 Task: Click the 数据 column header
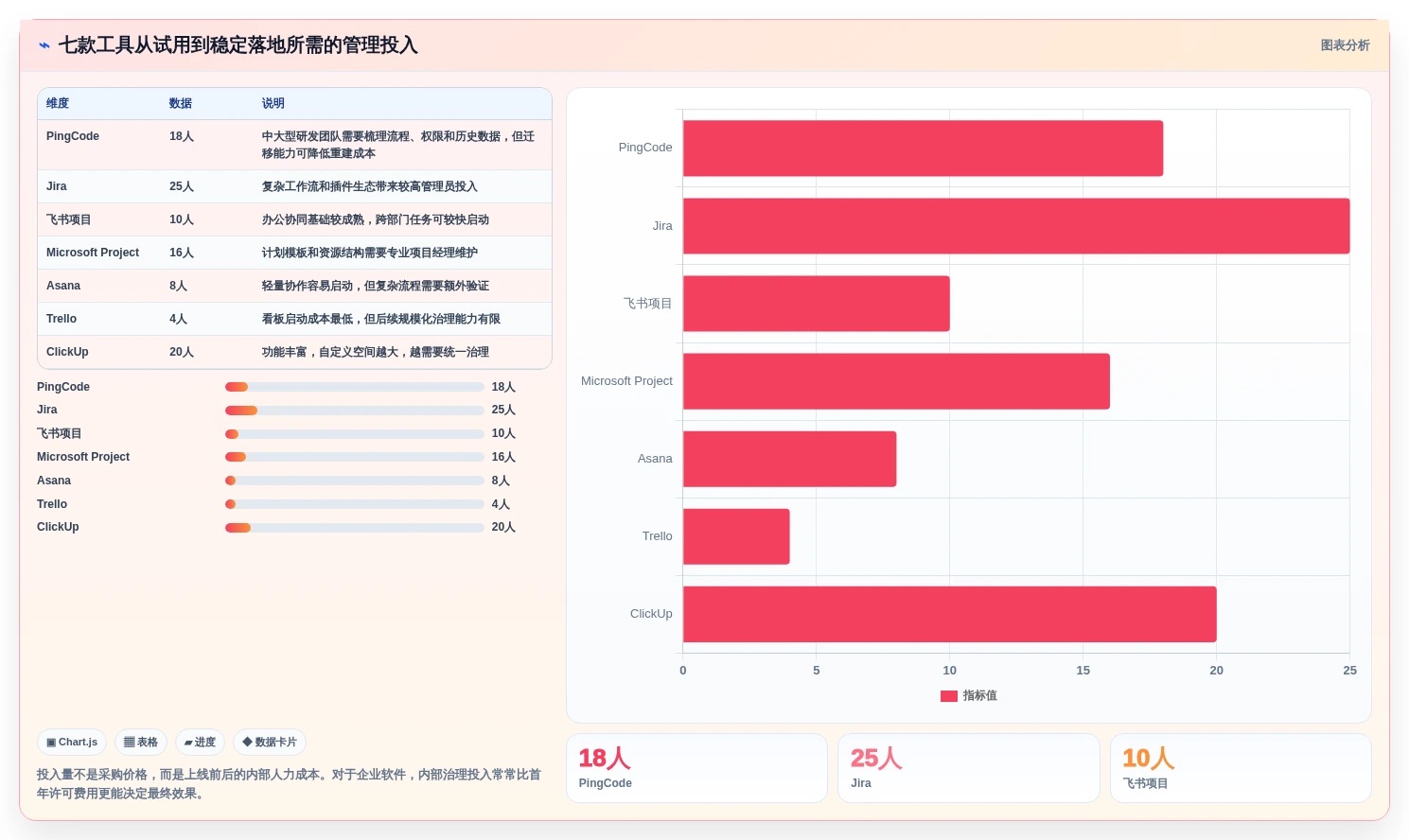(181, 103)
